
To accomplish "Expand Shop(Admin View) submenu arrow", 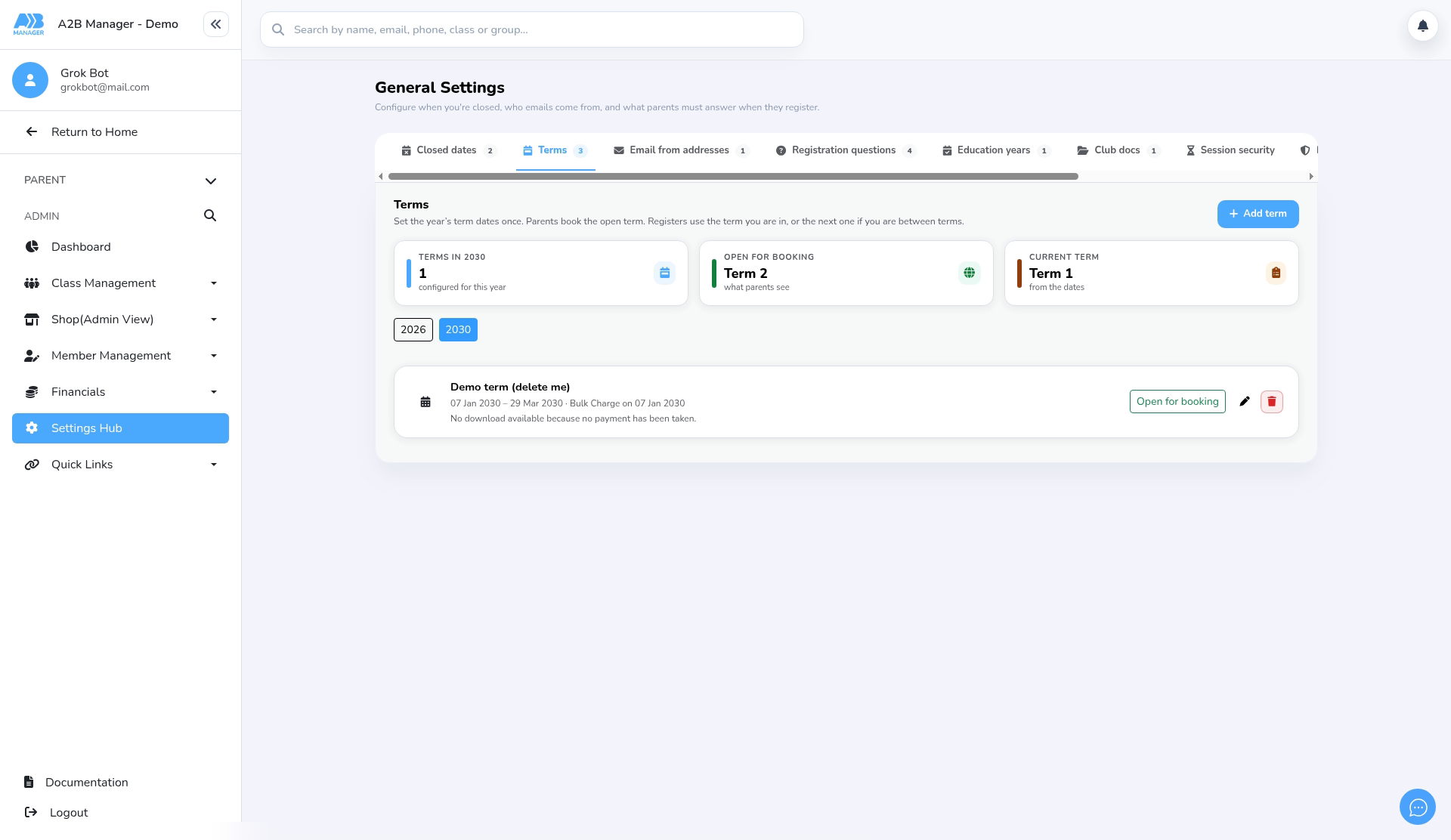I will pyautogui.click(x=213, y=320).
